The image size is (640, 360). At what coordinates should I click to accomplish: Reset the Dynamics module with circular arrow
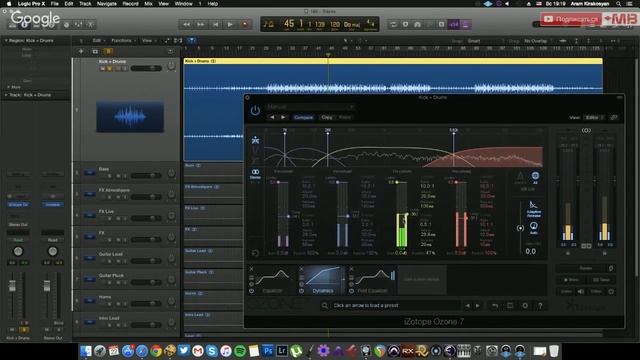coord(255,253)
